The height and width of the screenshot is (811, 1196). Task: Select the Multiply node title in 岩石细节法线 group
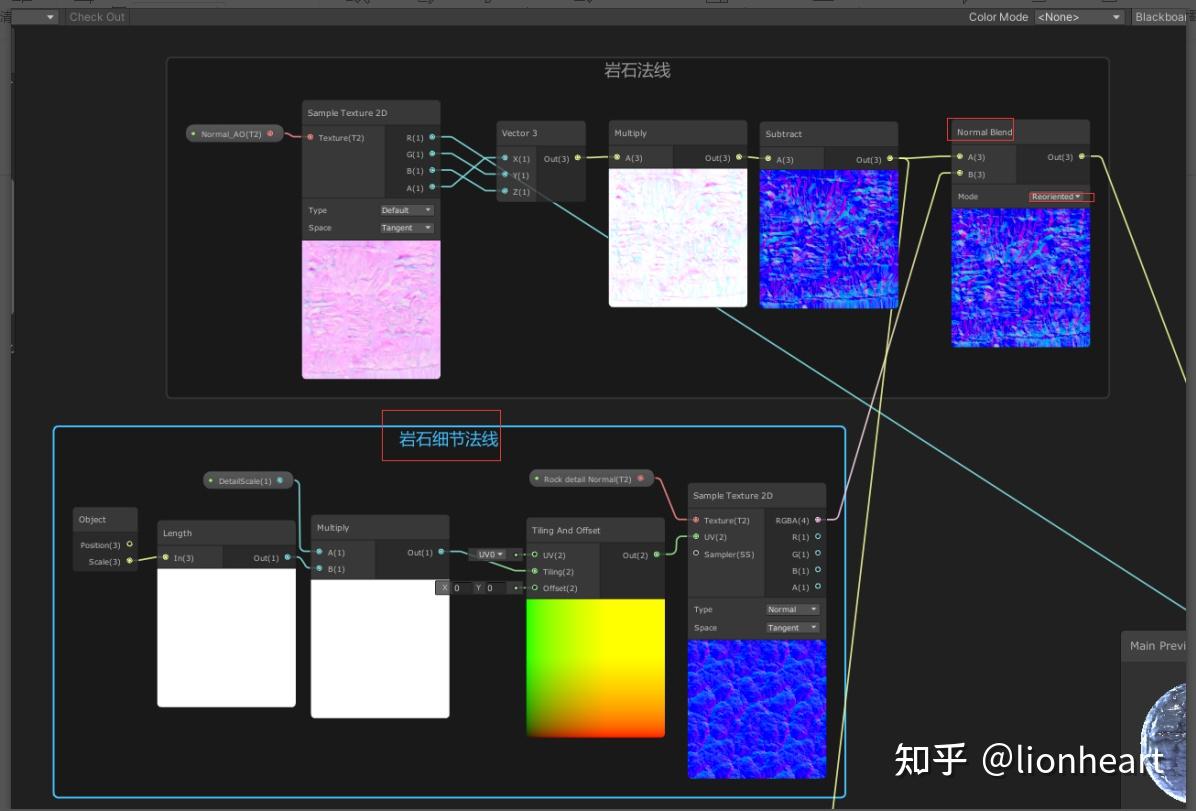point(333,527)
